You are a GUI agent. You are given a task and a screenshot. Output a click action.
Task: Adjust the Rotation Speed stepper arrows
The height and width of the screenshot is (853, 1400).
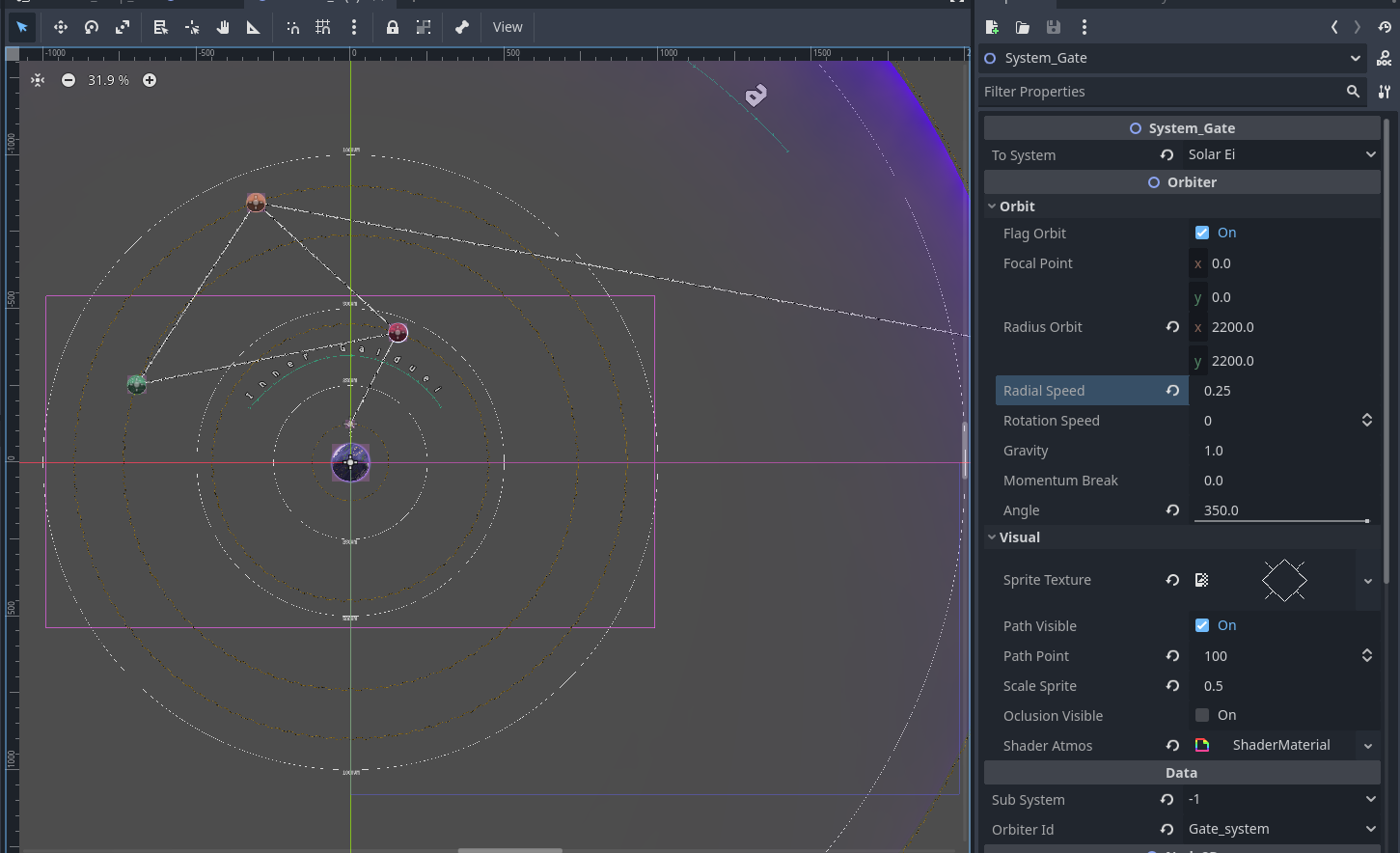tap(1367, 421)
